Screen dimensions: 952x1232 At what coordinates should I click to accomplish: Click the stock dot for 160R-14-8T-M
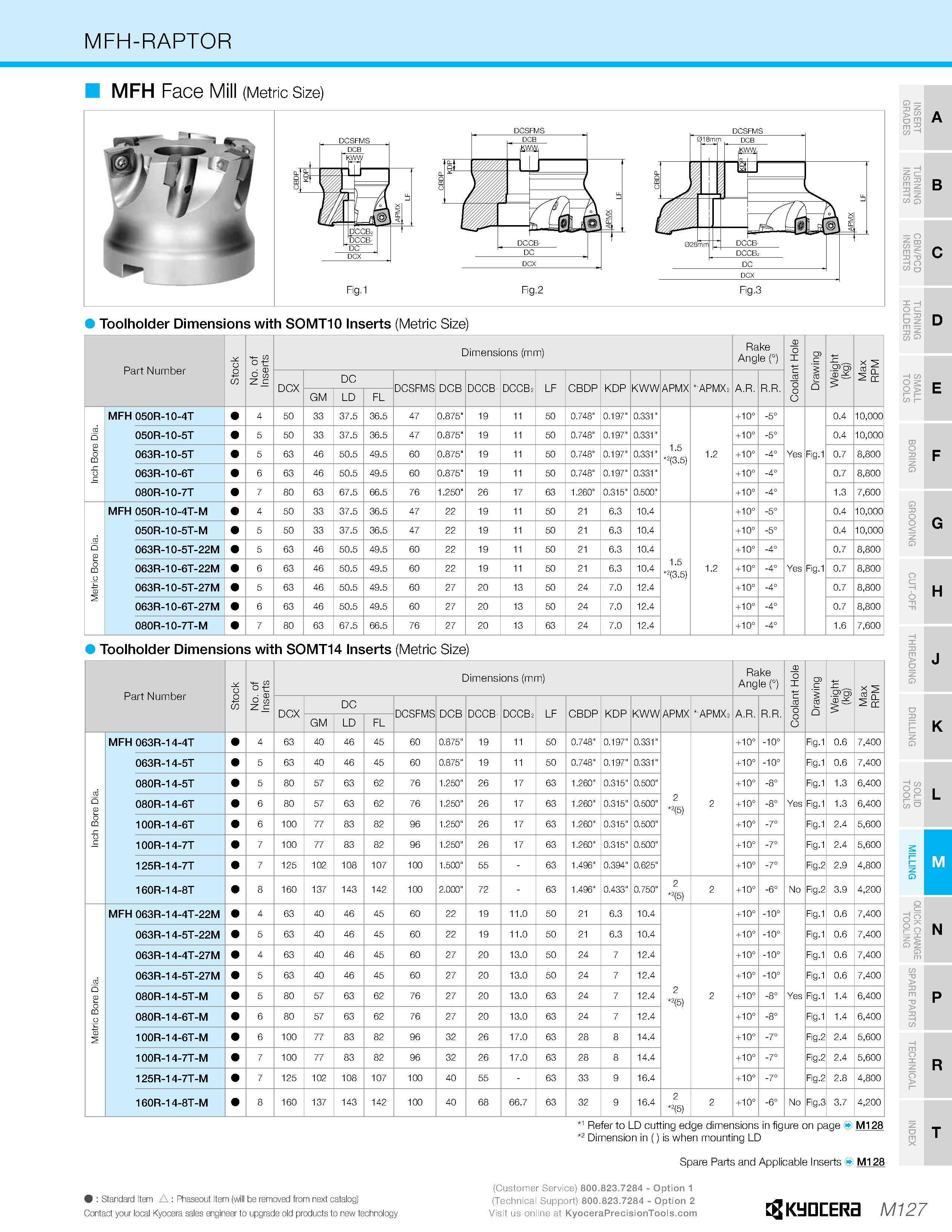pyautogui.click(x=235, y=1102)
